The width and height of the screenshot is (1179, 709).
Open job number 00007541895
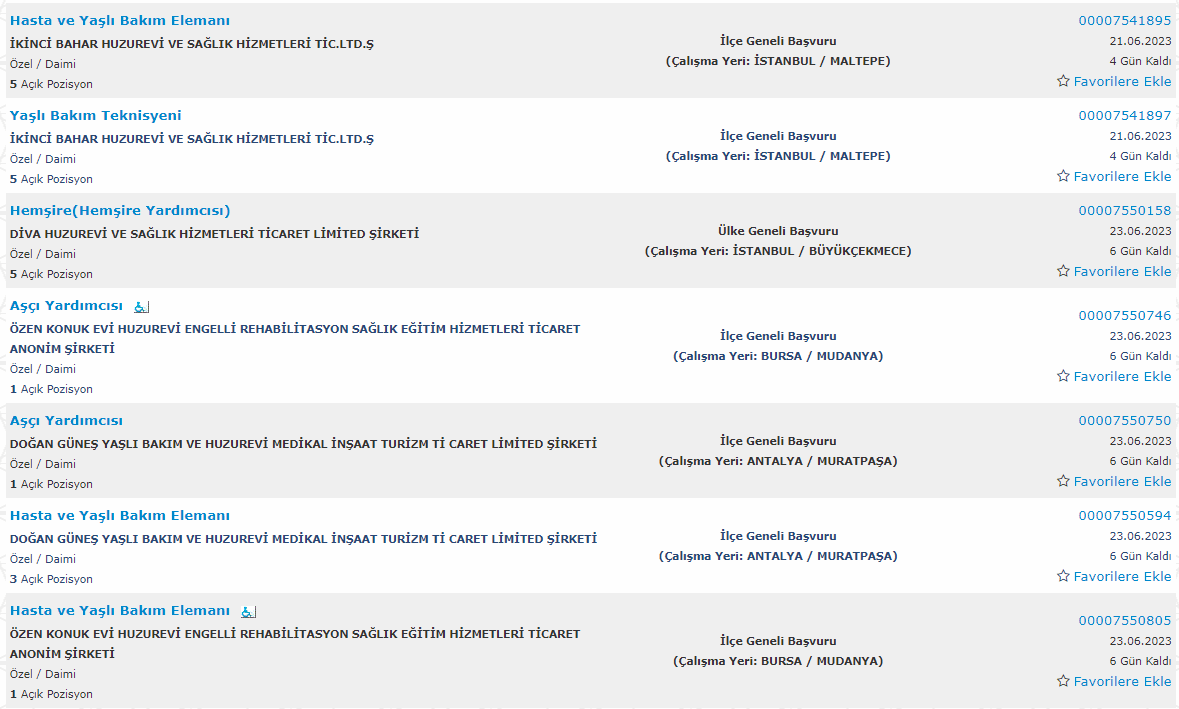coord(1125,20)
